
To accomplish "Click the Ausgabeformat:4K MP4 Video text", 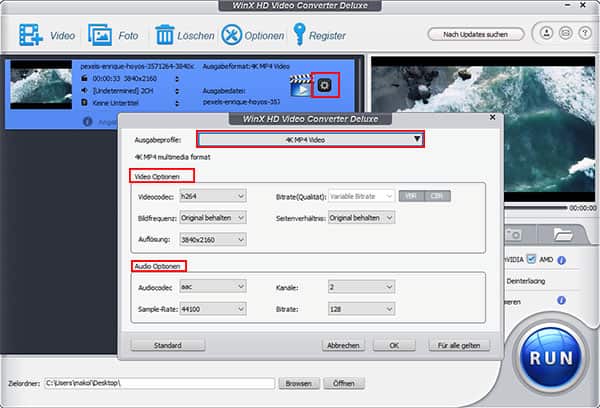I will 246,66.
